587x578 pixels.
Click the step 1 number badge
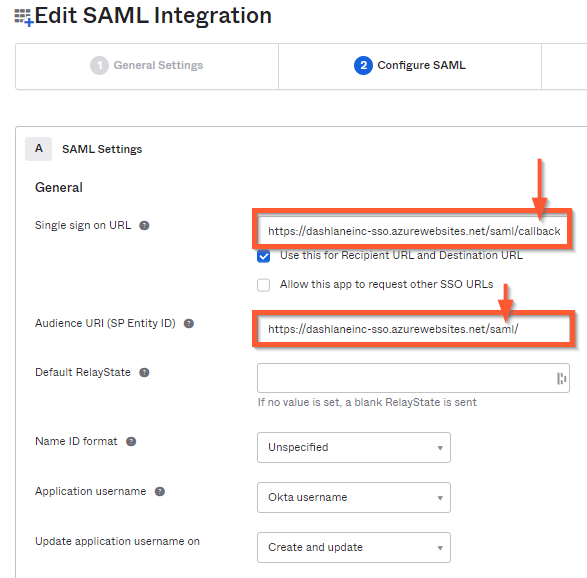99,65
